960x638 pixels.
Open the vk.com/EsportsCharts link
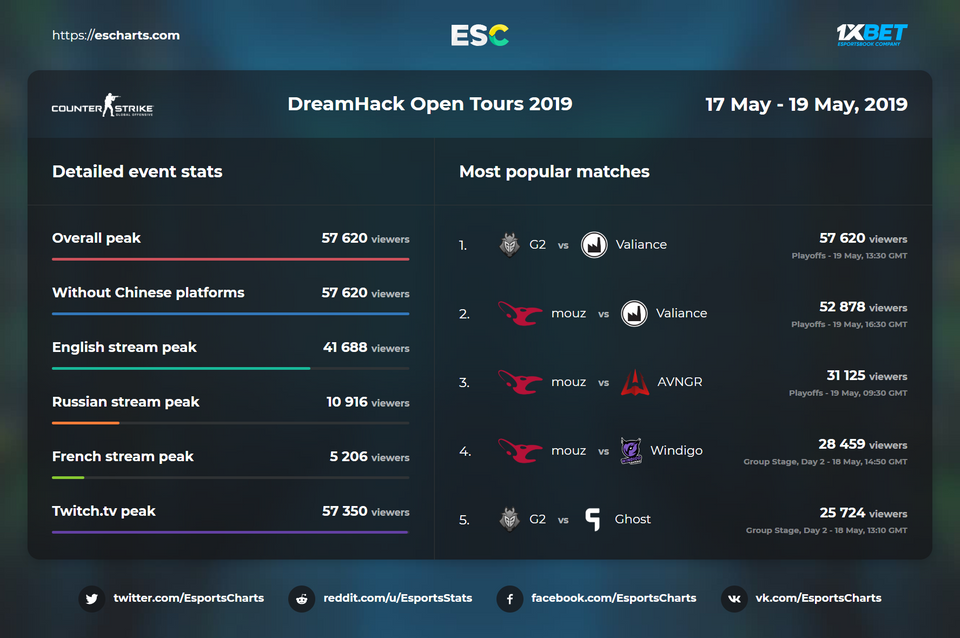[818, 598]
